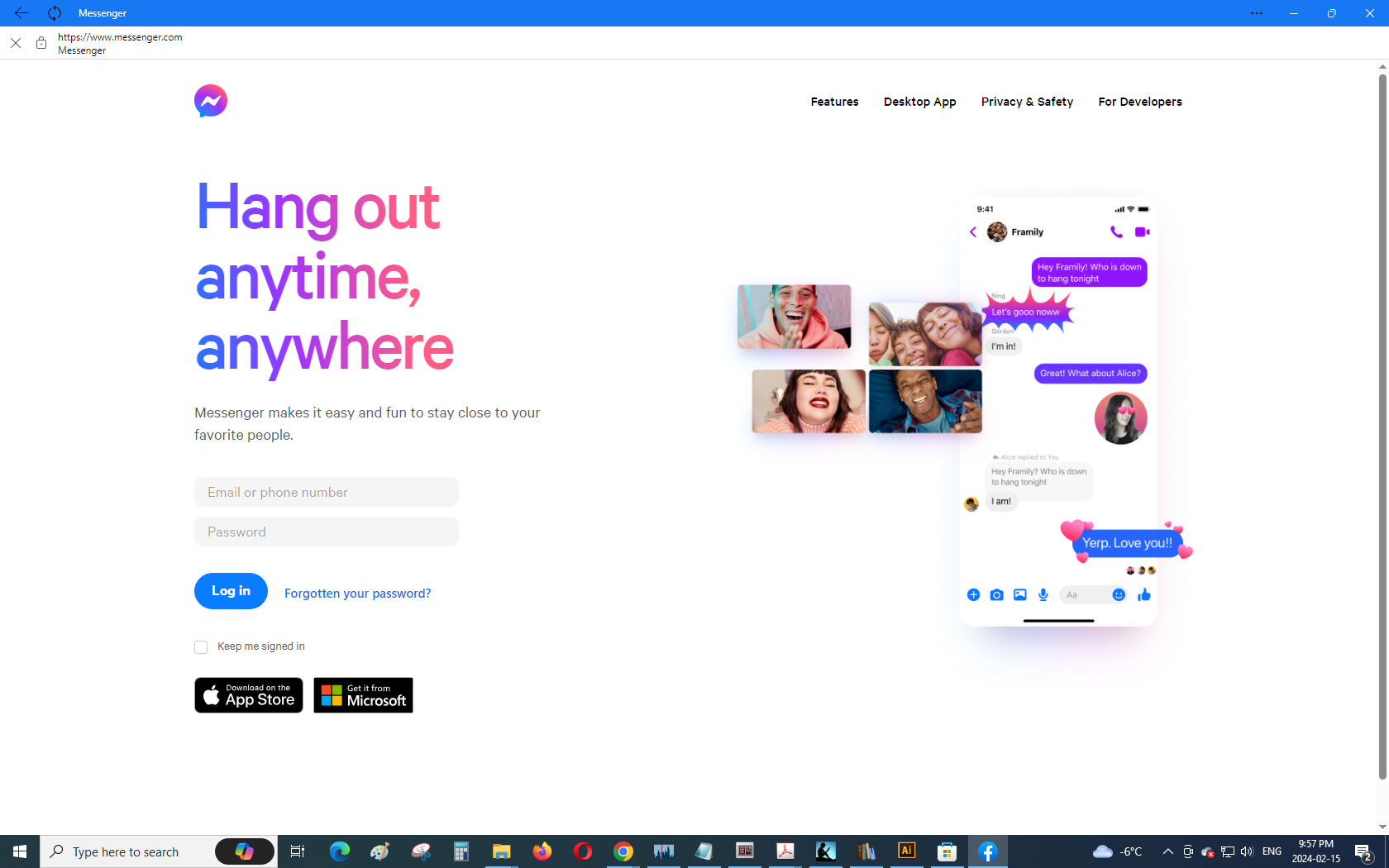Open Adobe Illustrator from taskbar
The height and width of the screenshot is (868, 1389).
coord(907,851)
